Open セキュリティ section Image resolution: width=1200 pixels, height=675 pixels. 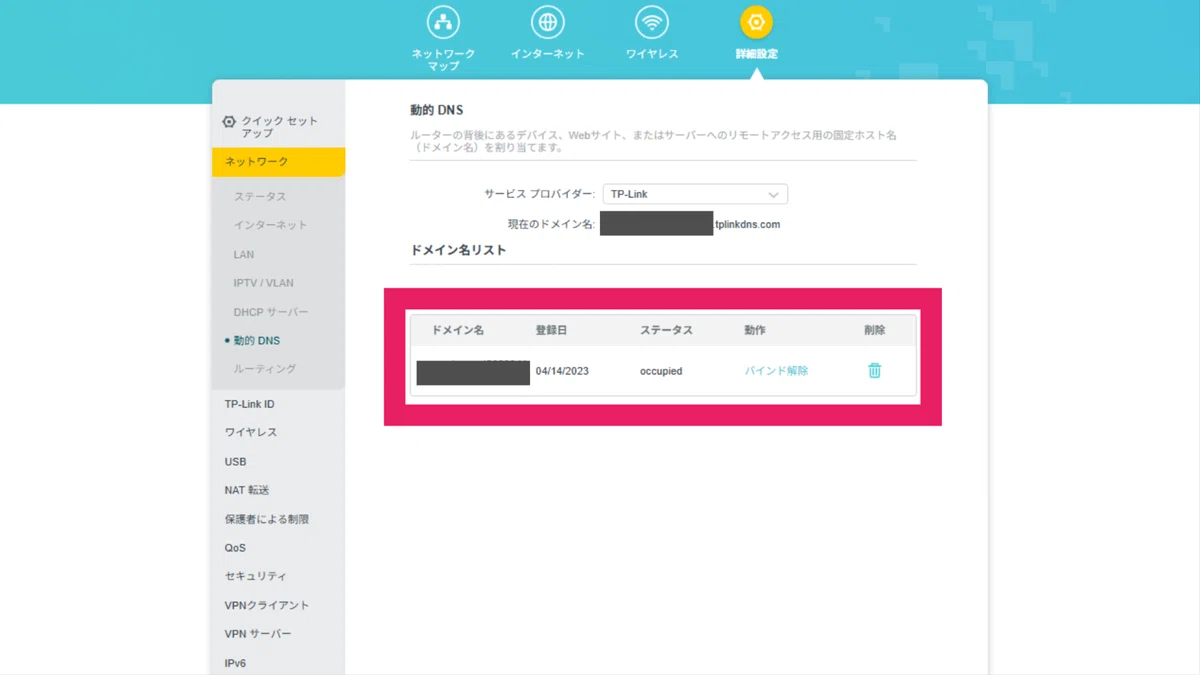coord(255,577)
